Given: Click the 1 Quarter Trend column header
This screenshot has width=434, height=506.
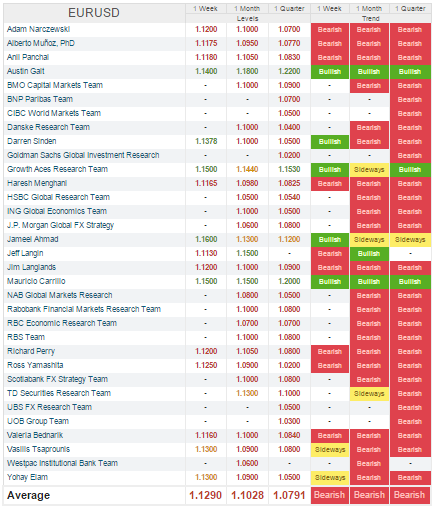Looking at the screenshot, I should [x=410, y=9].
